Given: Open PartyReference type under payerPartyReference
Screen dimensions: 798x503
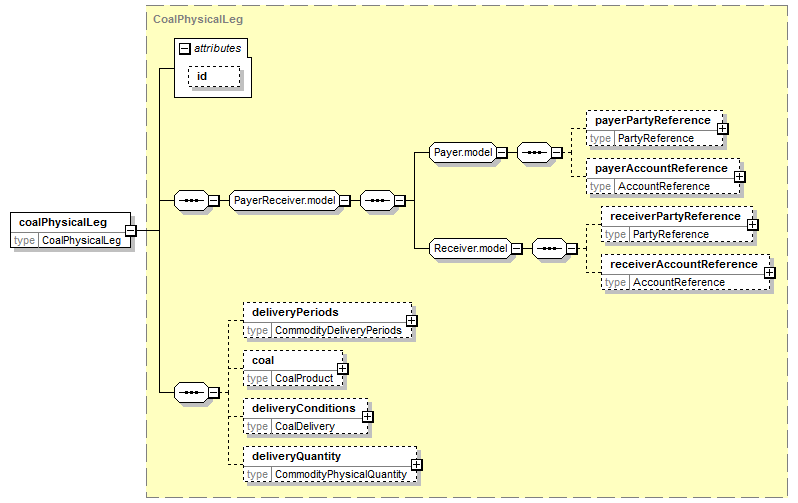Looking at the screenshot, I should pos(656,138).
